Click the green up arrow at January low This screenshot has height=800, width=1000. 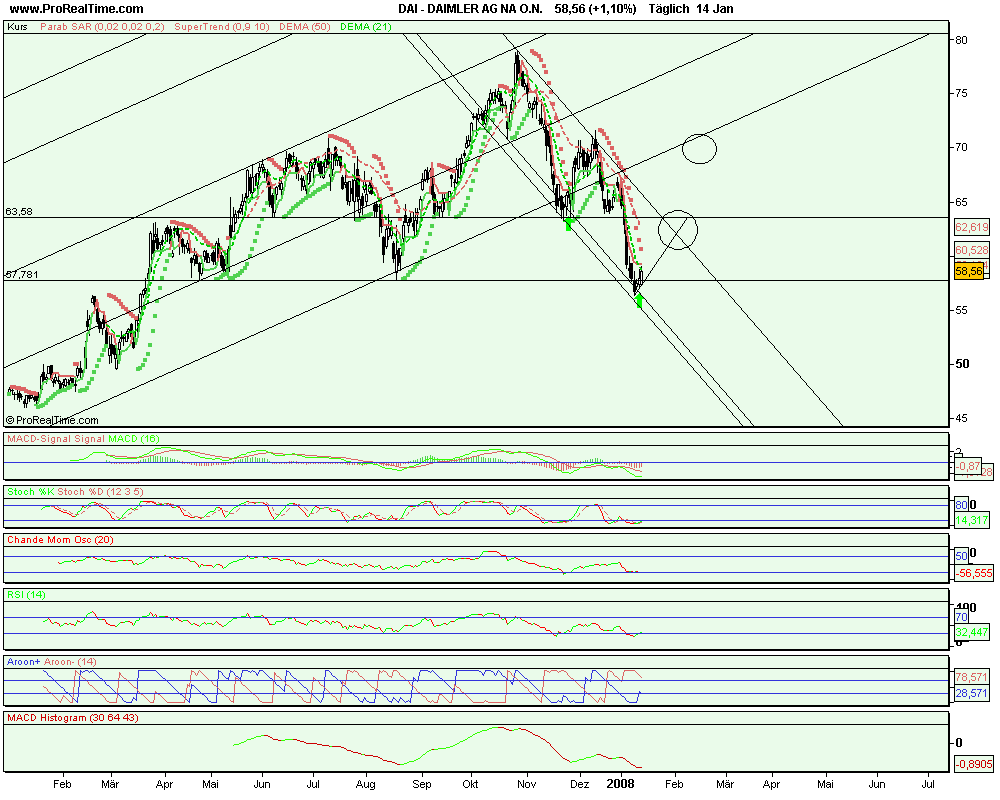[639, 299]
